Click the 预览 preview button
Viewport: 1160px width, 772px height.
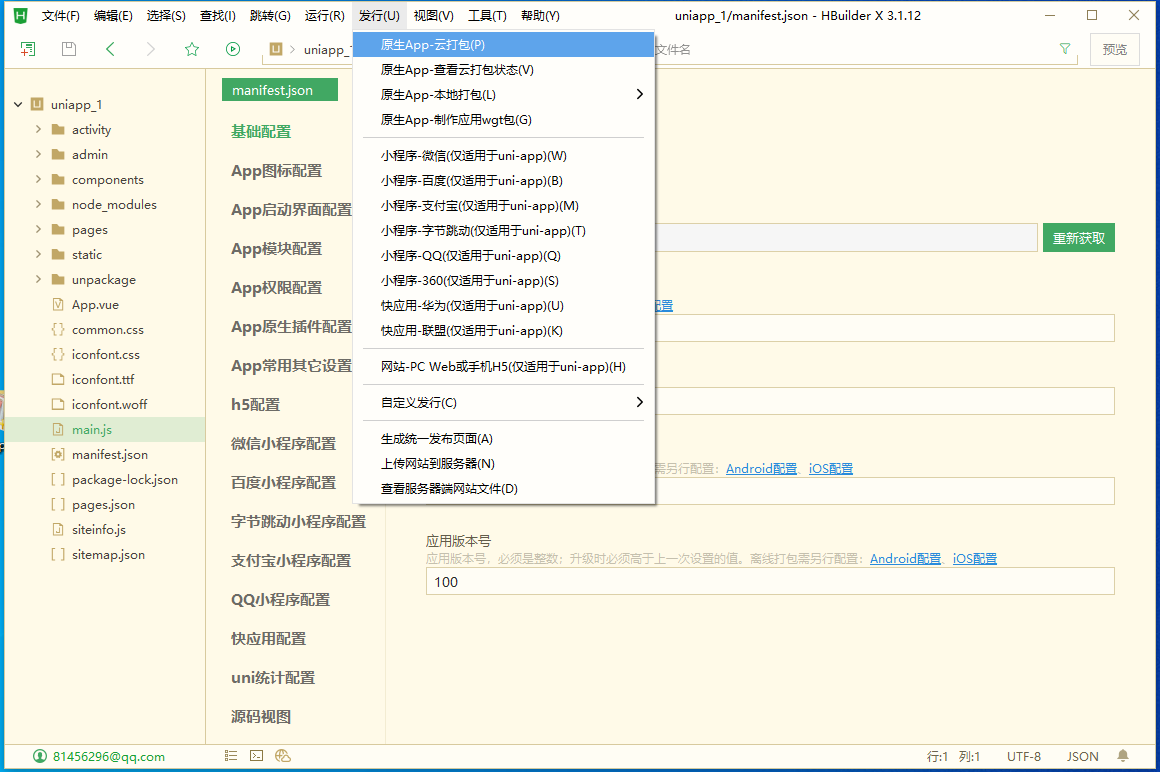point(1114,49)
